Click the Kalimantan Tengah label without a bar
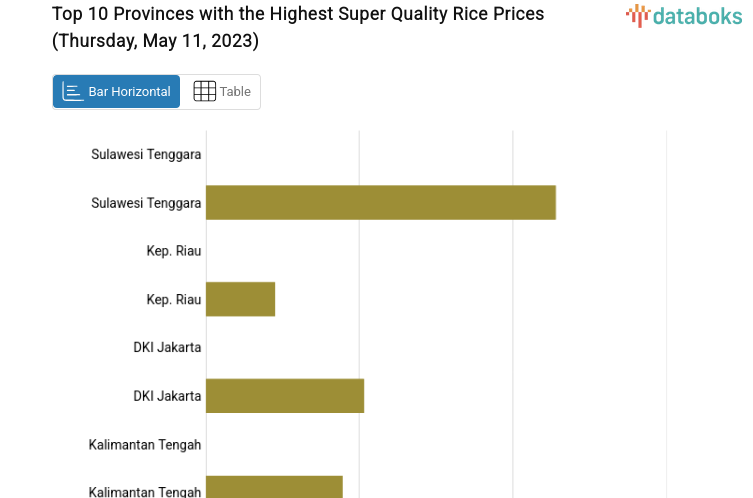 coord(144,444)
